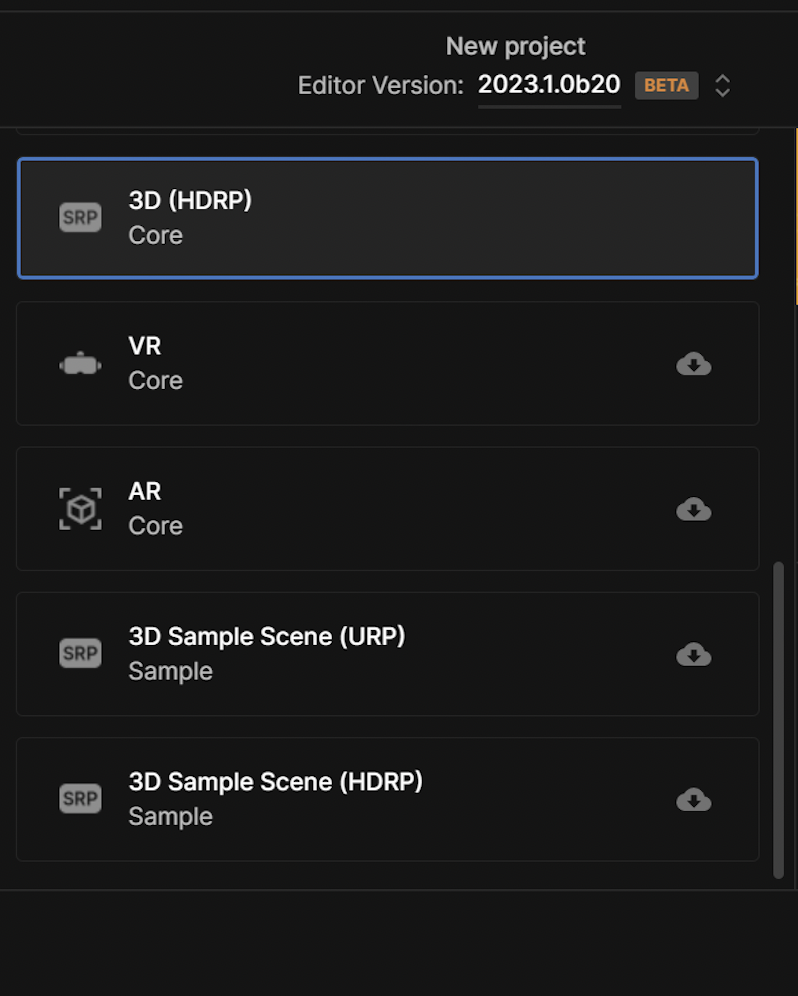
Task: Choose the AR template title
Action: point(145,492)
